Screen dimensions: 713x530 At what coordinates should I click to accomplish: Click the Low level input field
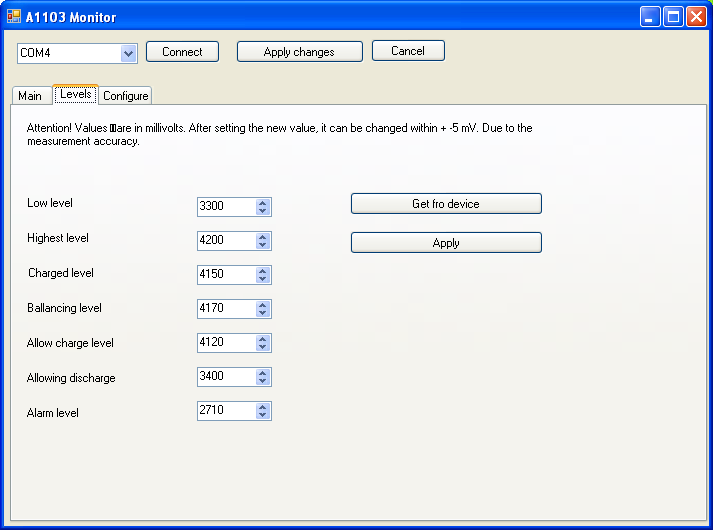225,207
